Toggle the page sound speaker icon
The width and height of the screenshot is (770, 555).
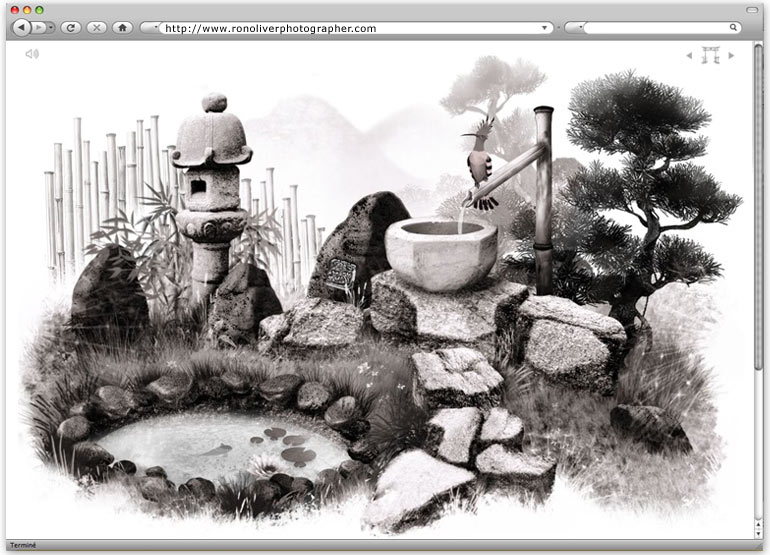point(32,54)
